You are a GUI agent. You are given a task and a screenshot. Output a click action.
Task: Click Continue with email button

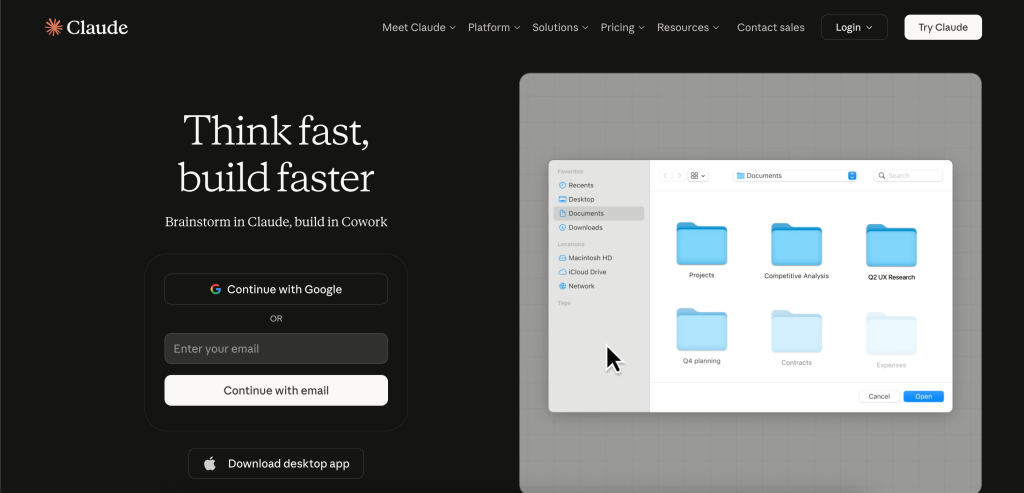pos(276,390)
